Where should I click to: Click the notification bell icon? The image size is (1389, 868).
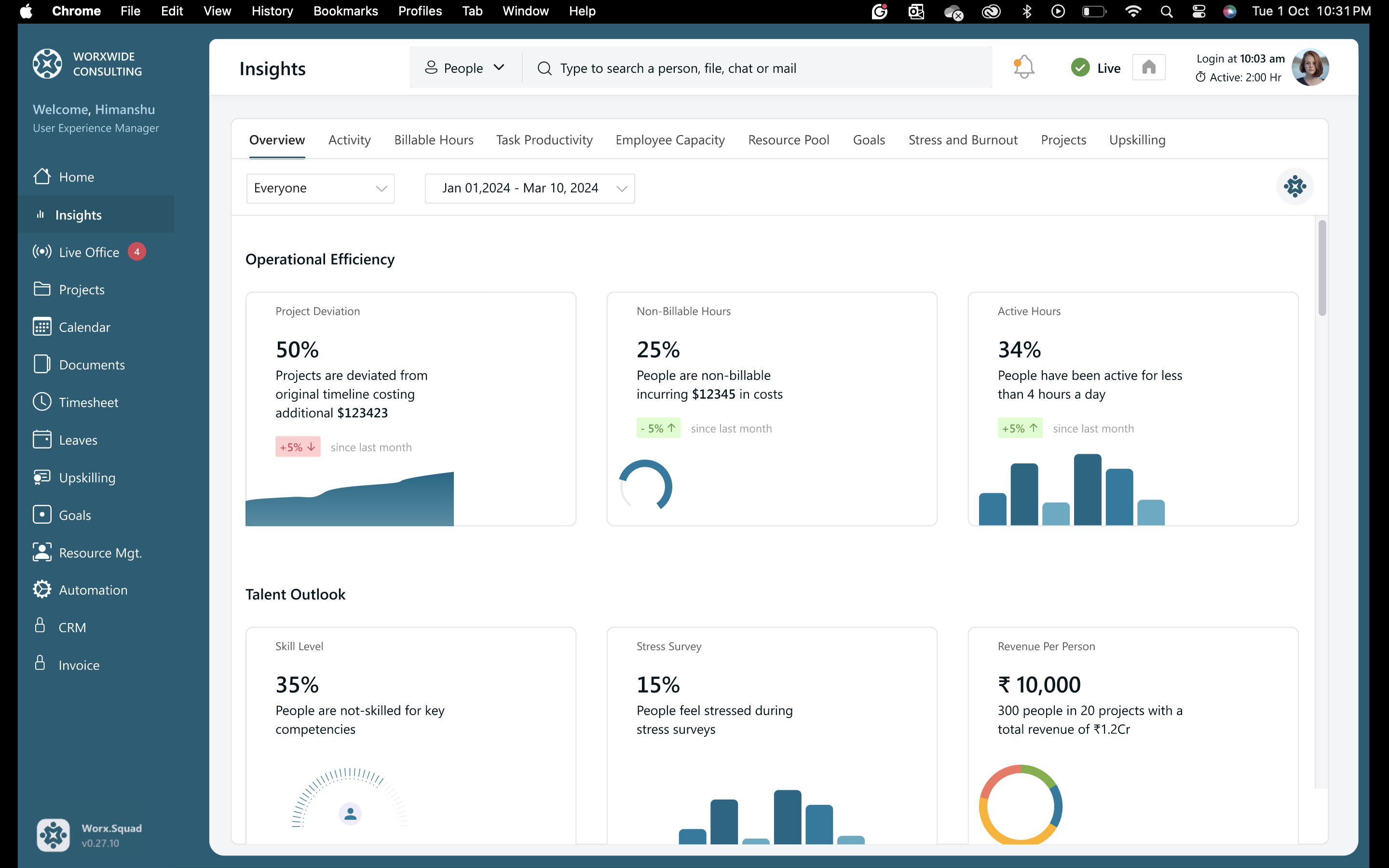(x=1023, y=68)
